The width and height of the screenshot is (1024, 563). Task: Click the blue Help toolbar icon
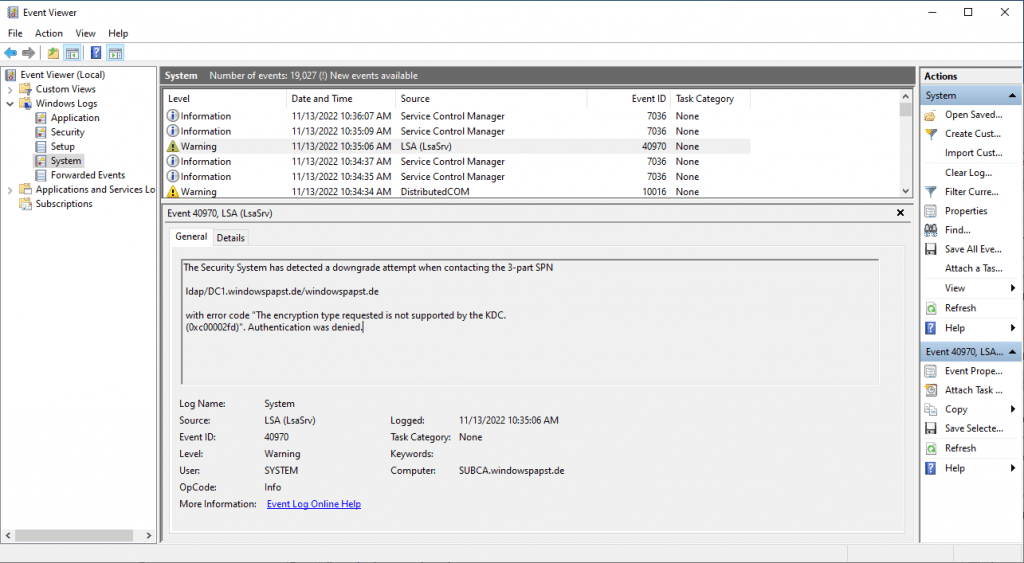click(x=96, y=53)
